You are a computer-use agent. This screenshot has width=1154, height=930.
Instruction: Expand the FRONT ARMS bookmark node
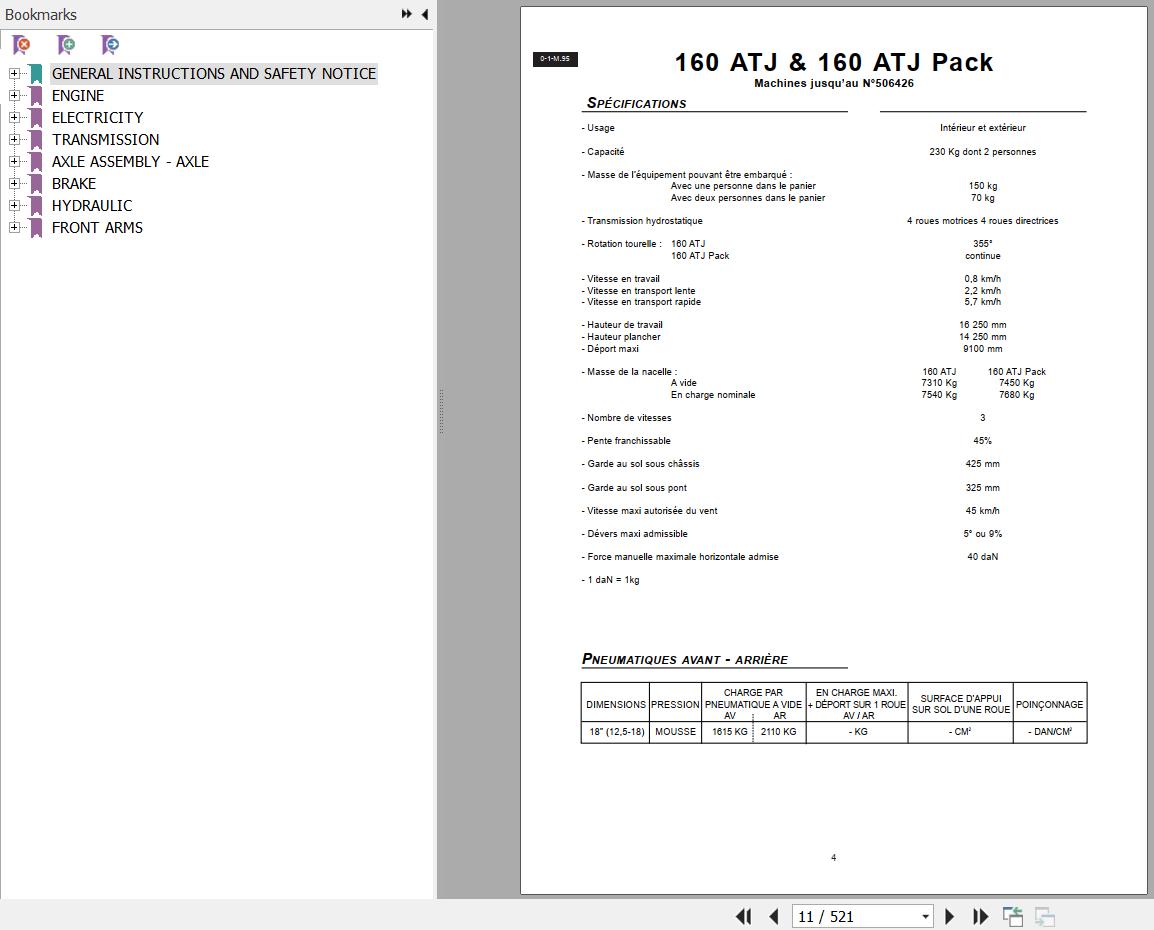pos(13,228)
